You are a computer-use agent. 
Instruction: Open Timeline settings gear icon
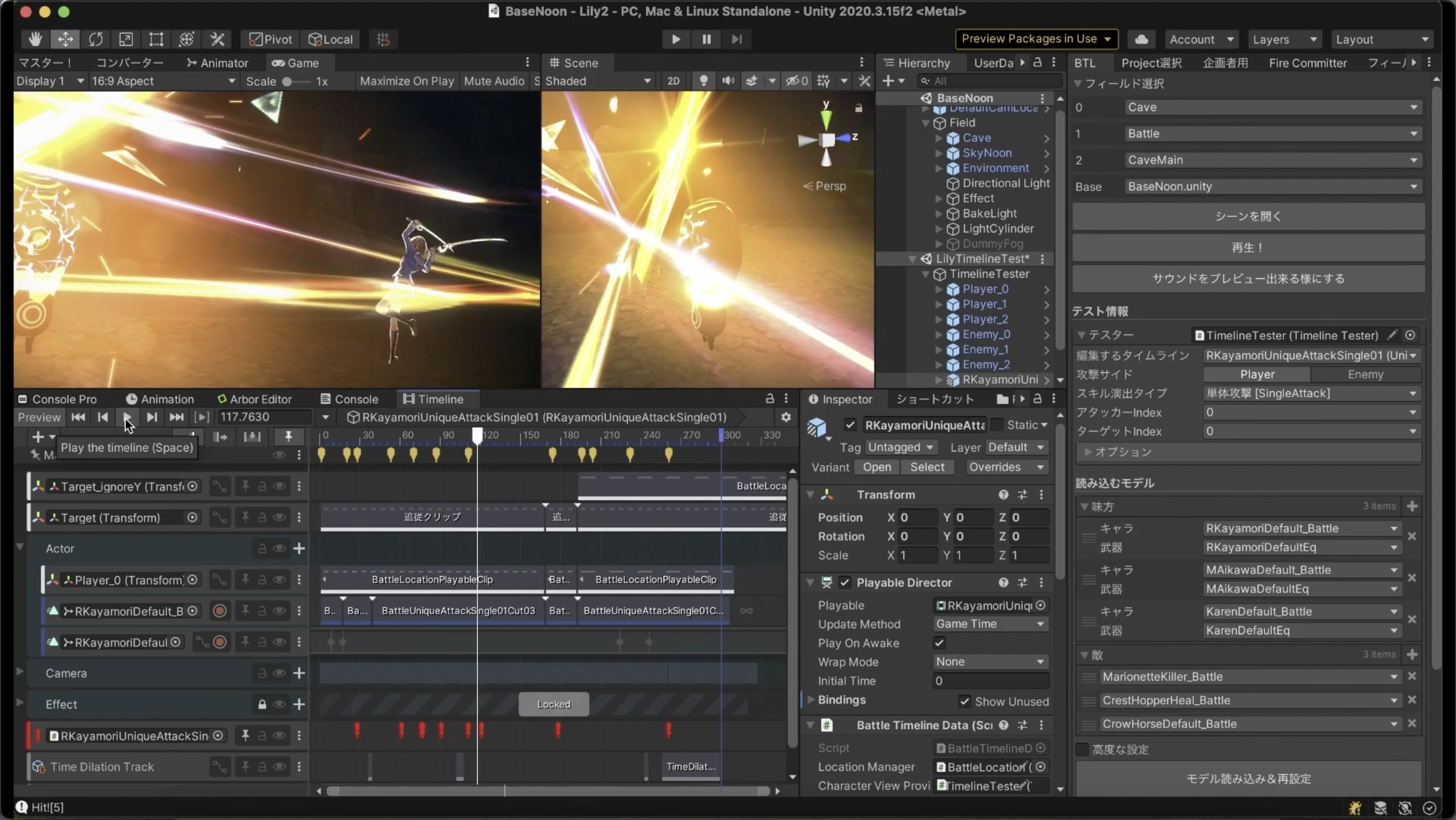pyautogui.click(x=786, y=417)
